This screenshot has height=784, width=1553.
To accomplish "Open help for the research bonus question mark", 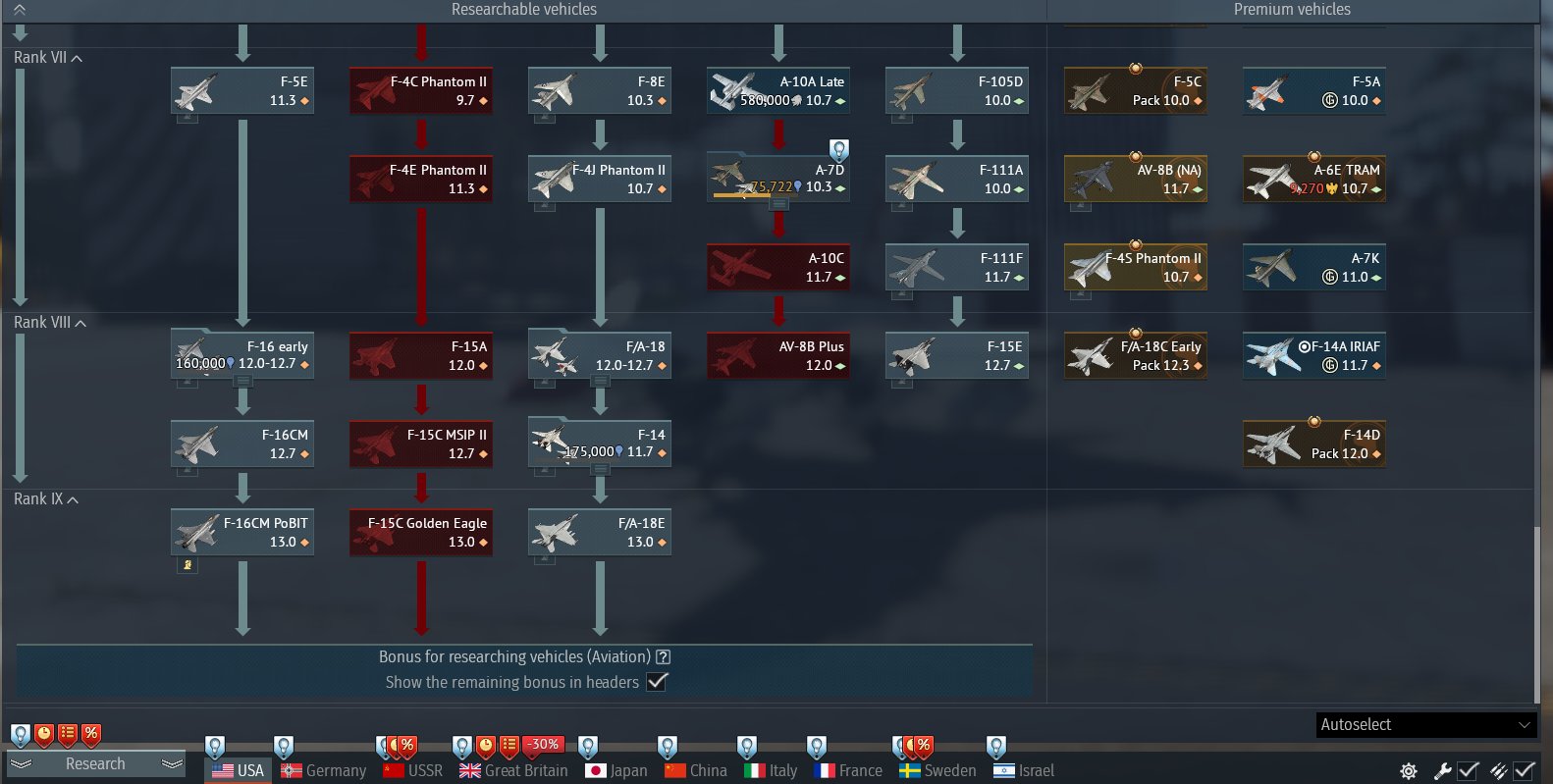I will click(x=664, y=657).
